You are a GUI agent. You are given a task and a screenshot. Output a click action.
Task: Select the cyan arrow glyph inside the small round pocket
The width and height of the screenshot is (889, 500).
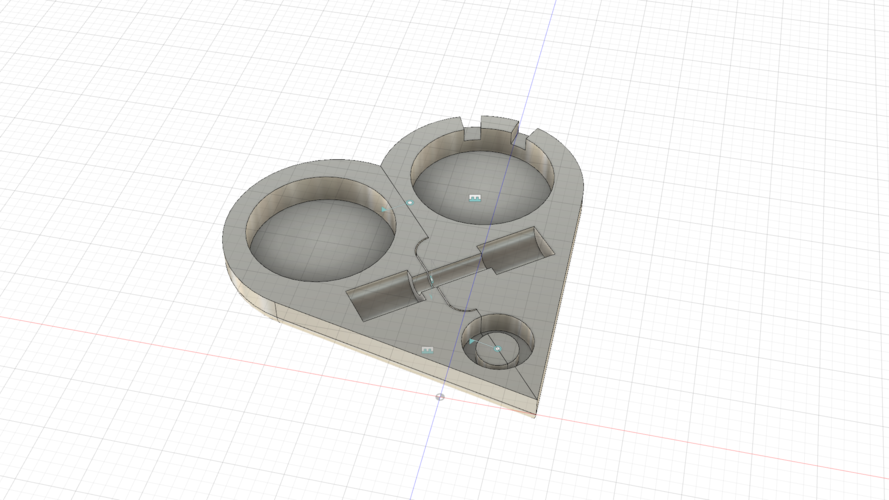click(x=472, y=341)
